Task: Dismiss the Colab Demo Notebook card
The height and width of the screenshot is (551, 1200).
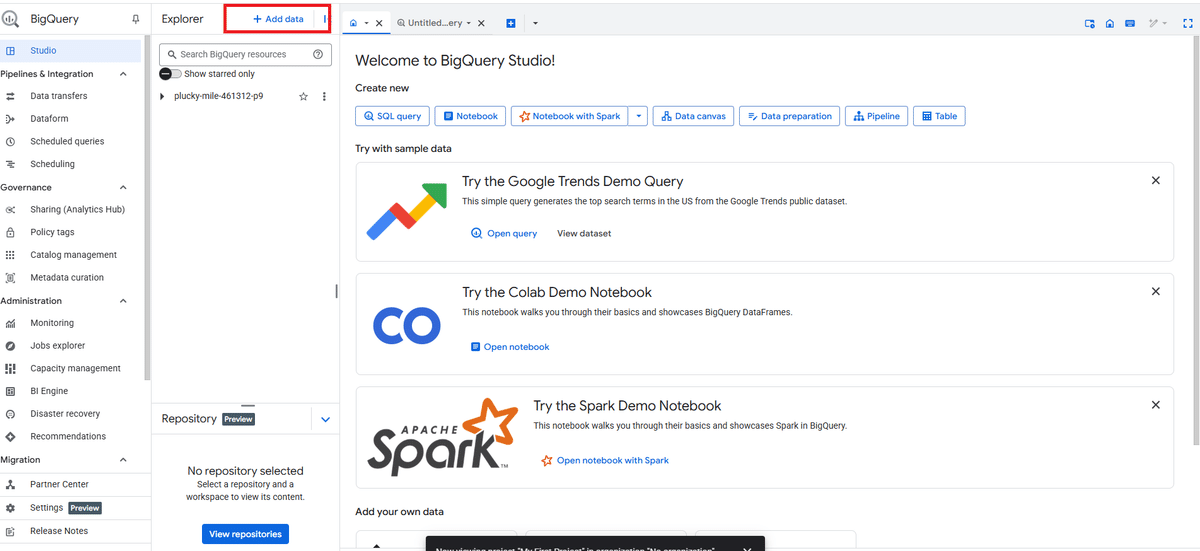Action: [1156, 291]
